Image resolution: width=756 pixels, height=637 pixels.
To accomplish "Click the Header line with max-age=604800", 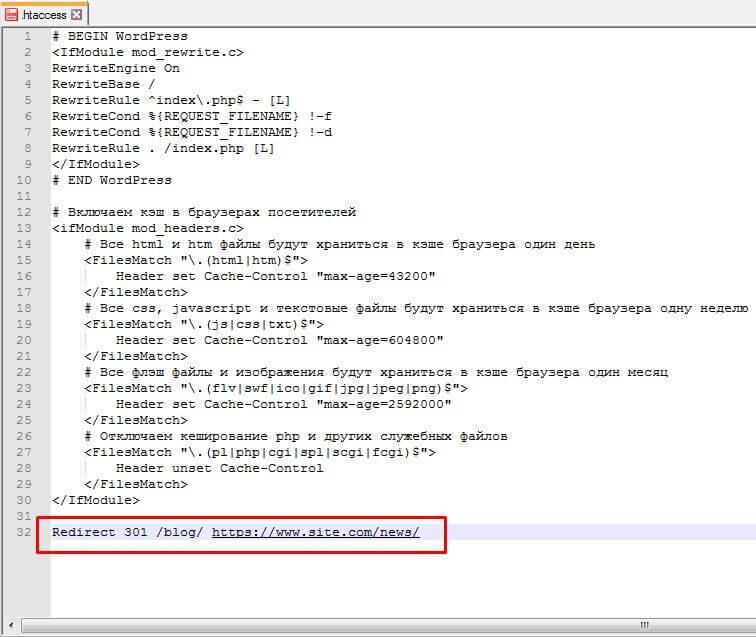I will pos(280,340).
